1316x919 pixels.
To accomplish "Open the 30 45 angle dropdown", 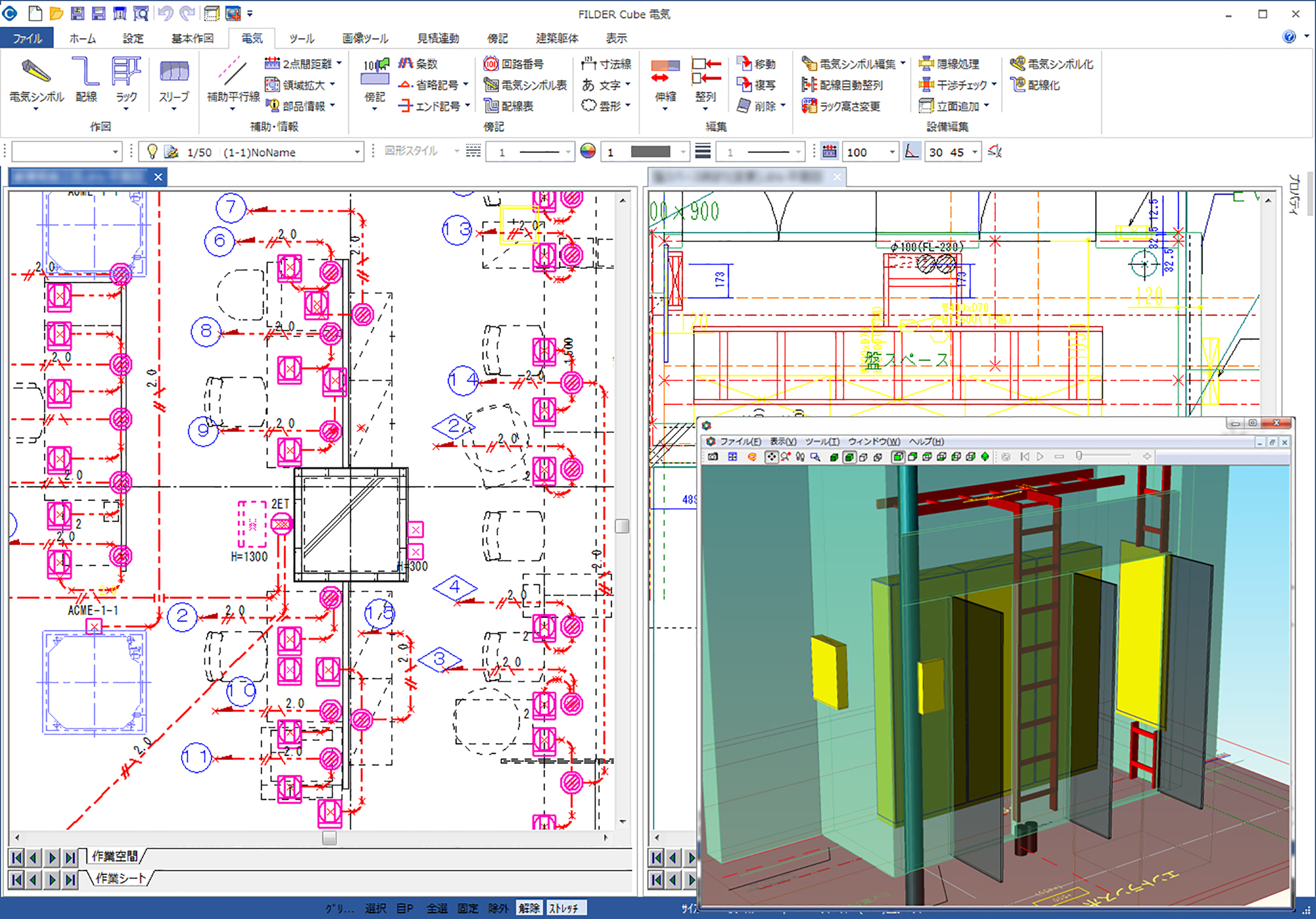I will (975, 152).
